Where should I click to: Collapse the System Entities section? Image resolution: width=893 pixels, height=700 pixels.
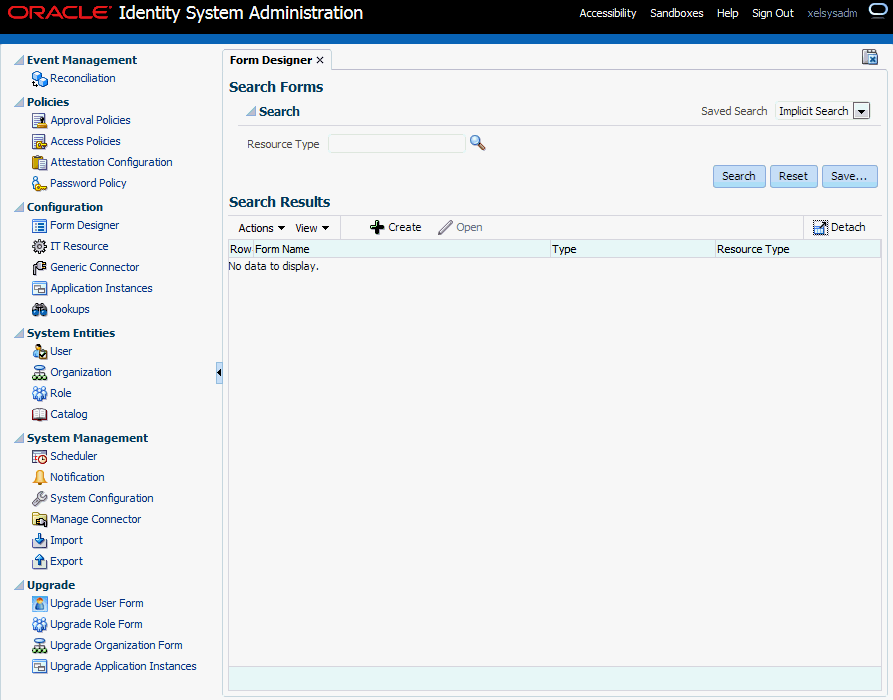[19, 333]
